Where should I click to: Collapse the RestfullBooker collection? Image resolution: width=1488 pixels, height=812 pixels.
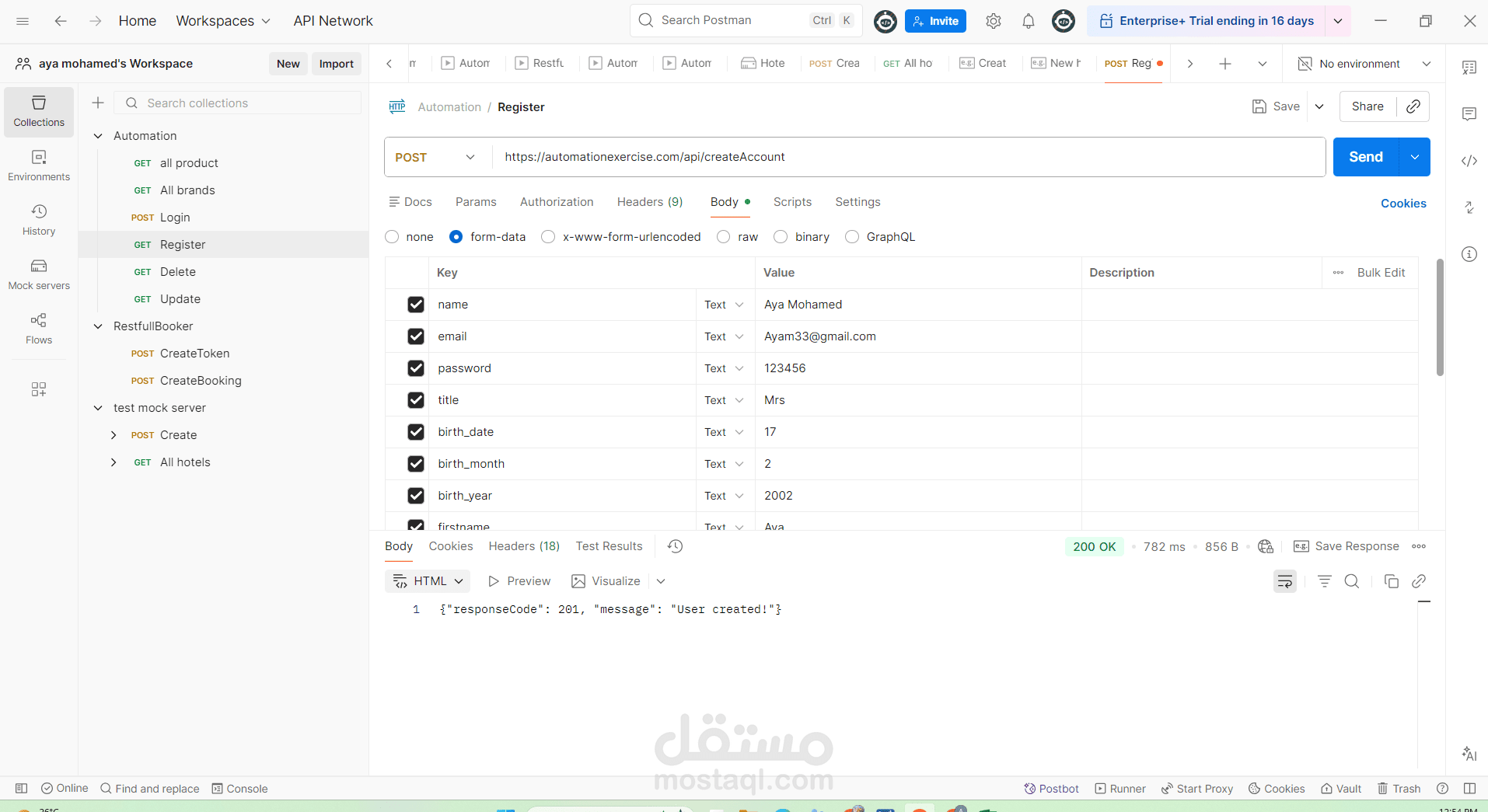[x=98, y=326]
